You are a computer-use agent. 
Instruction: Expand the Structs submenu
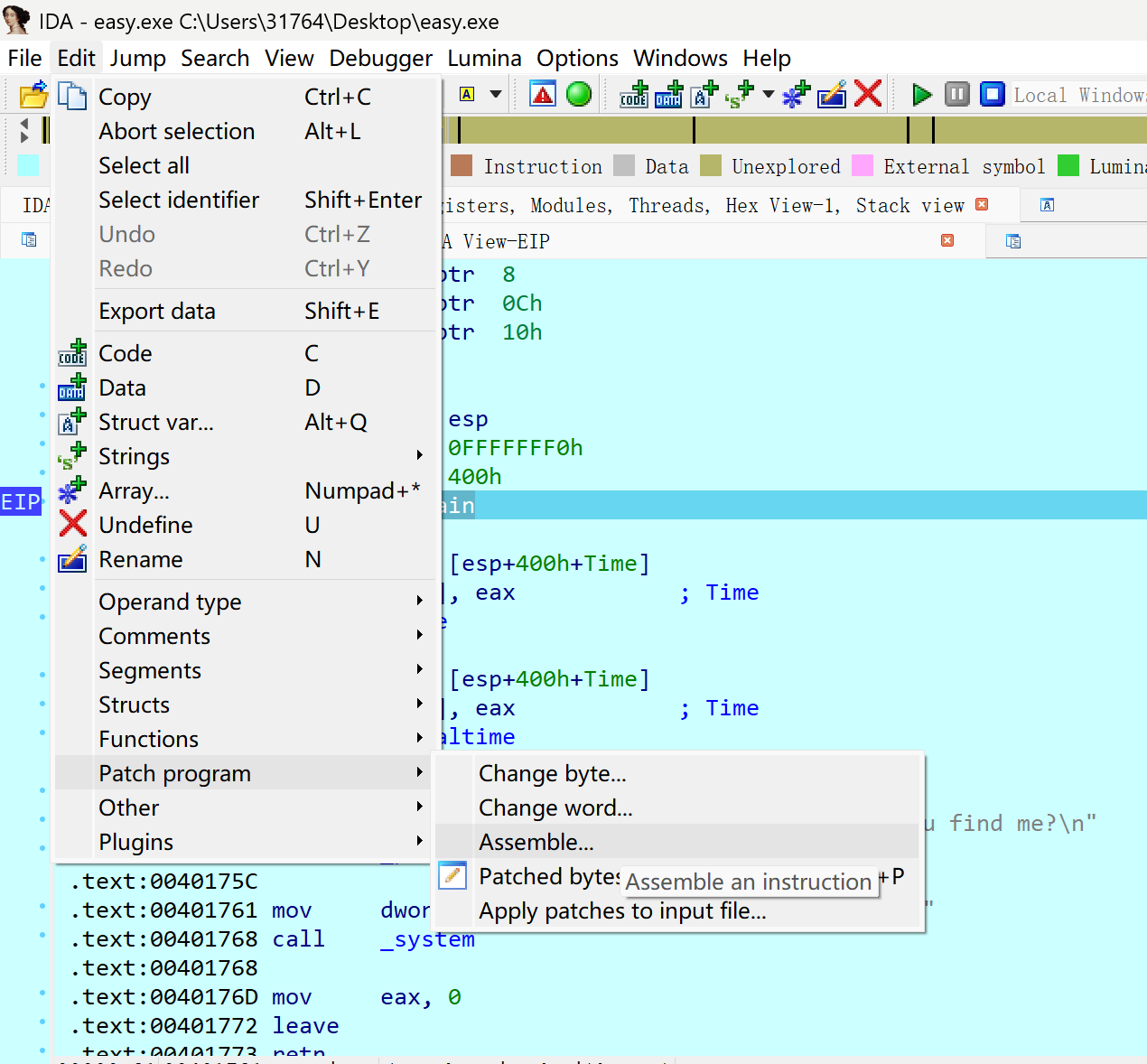[244, 705]
